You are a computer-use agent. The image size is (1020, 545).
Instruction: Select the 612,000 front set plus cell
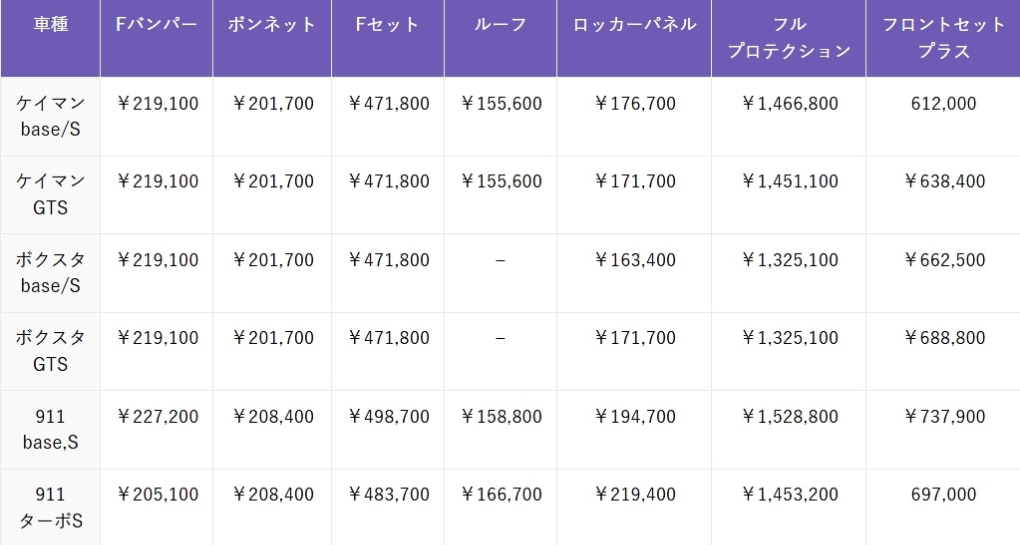click(x=943, y=104)
